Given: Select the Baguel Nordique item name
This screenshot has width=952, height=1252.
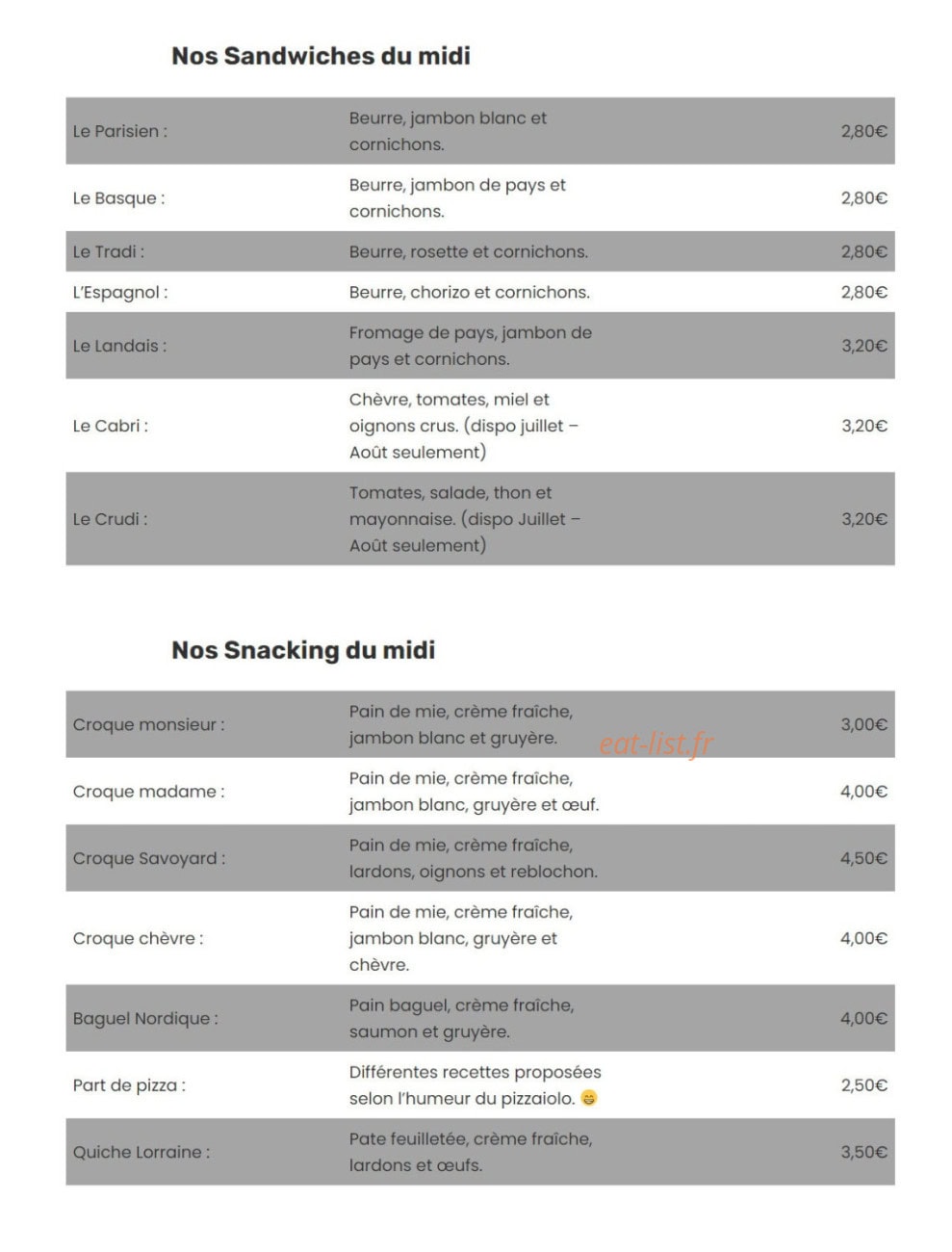Looking at the screenshot, I should pyautogui.click(x=145, y=1018).
